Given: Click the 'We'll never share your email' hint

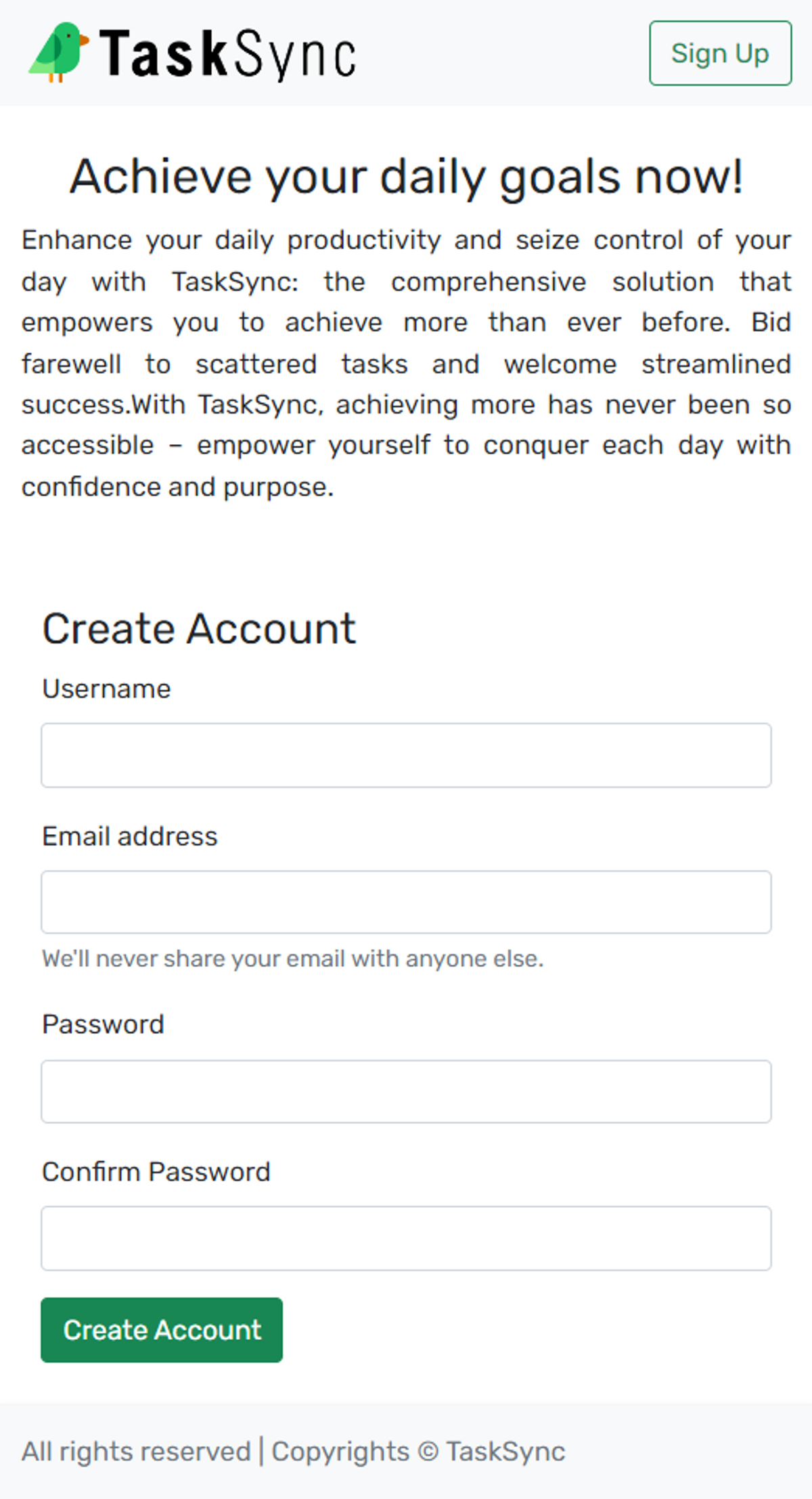Looking at the screenshot, I should [293, 959].
